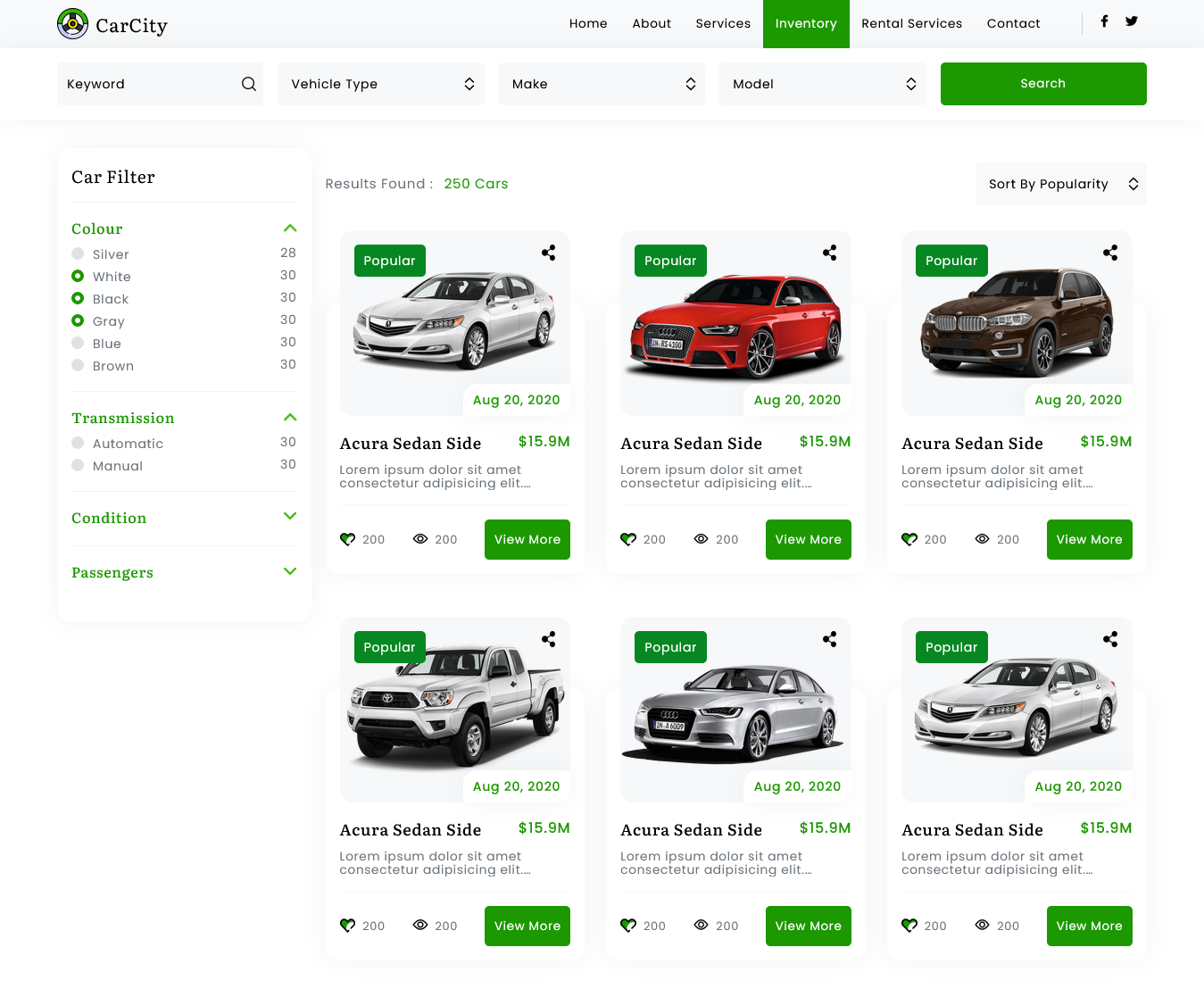Image resolution: width=1204 pixels, height=989 pixels.
Task: Deselect the White colour filter
Action: tap(78, 276)
